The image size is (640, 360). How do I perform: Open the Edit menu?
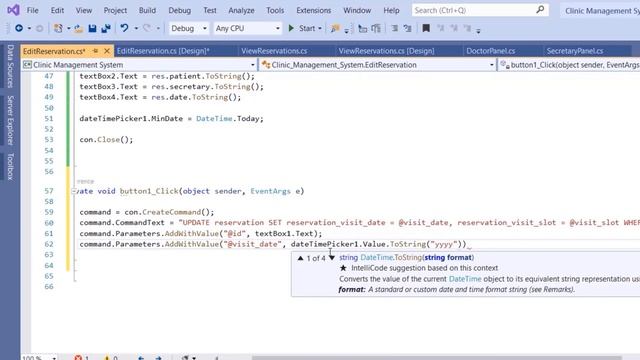pyautogui.click(x=57, y=10)
